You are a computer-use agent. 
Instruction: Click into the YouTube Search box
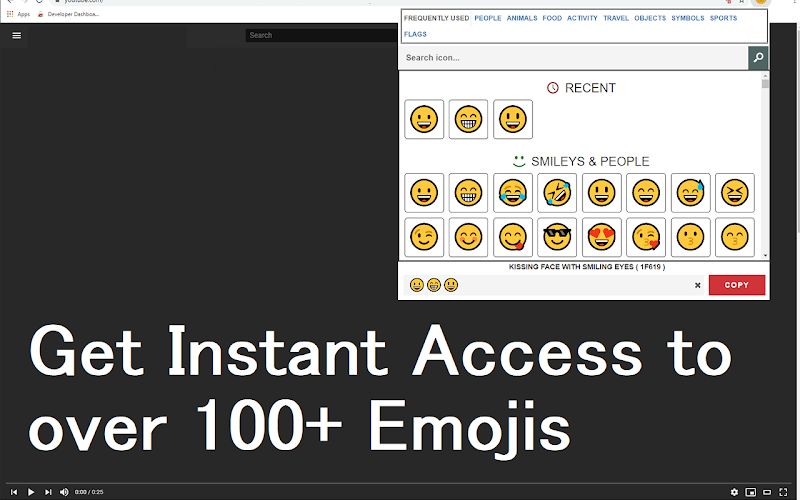[x=322, y=35]
